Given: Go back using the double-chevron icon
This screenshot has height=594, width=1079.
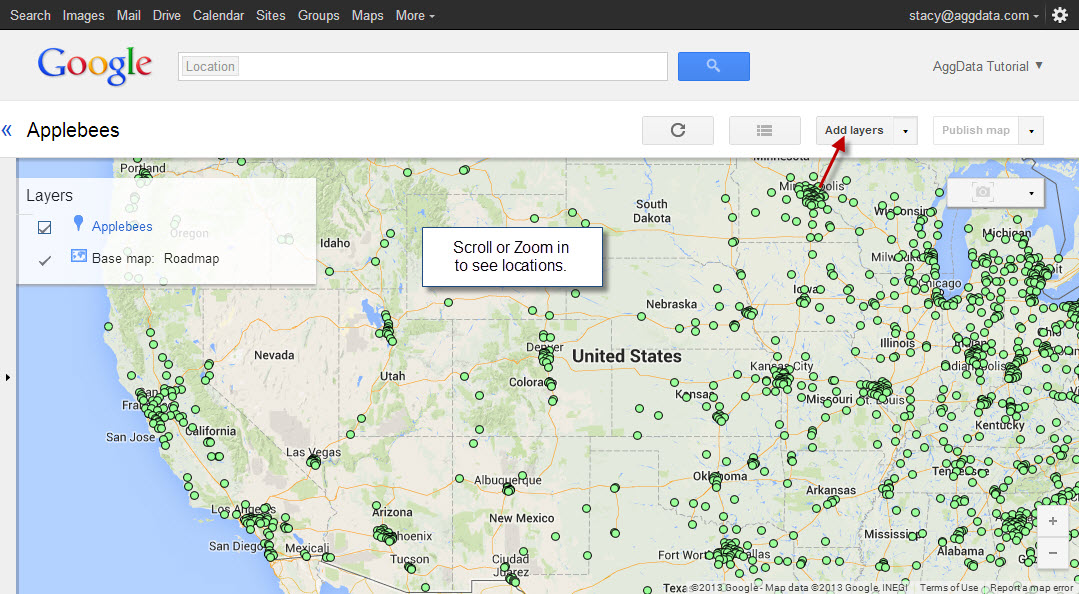Looking at the screenshot, I should (x=8, y=130).
